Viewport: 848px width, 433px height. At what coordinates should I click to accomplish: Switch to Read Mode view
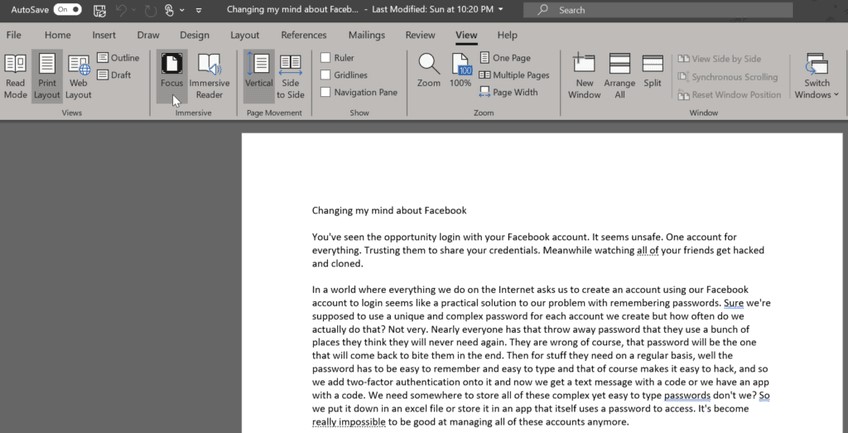tap(15, 76)
